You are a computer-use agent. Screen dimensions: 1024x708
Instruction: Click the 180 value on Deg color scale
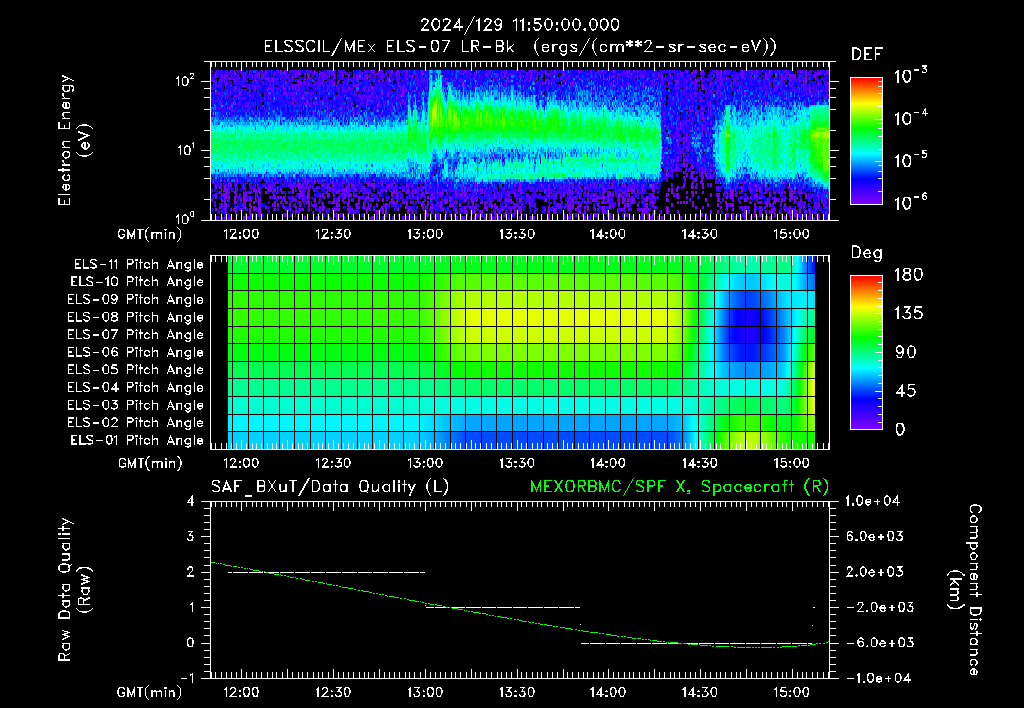(909, 275)
